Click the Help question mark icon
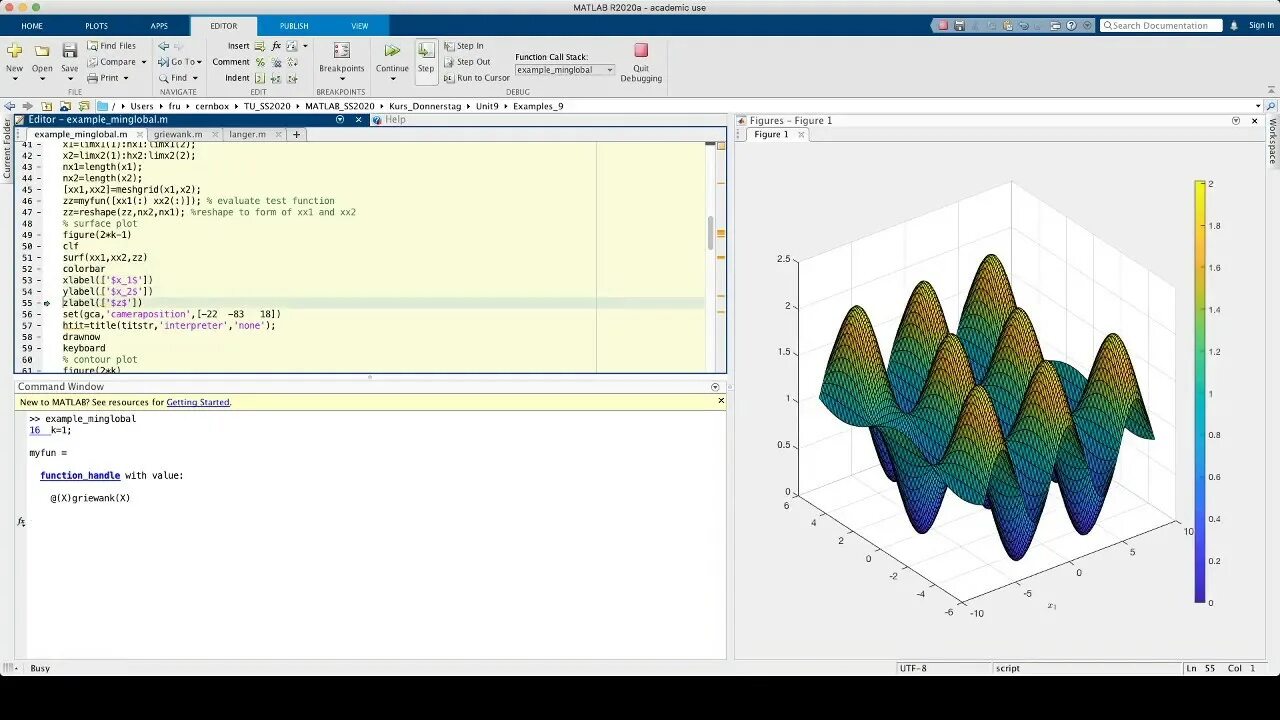Viewport: 1280px width, 720px height. [x=1071, y=25]
